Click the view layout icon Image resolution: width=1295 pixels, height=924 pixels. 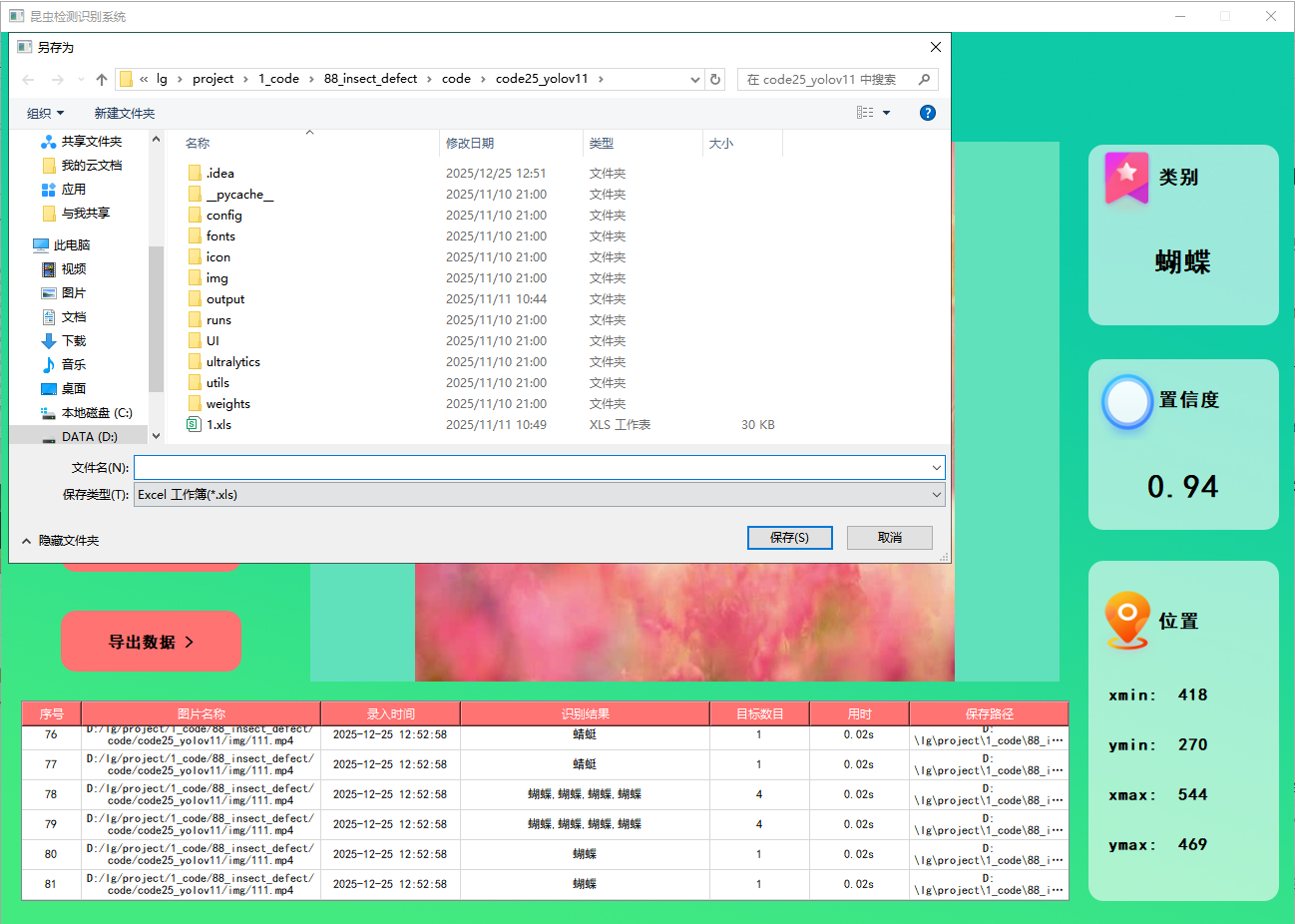[x=865, y=113]
